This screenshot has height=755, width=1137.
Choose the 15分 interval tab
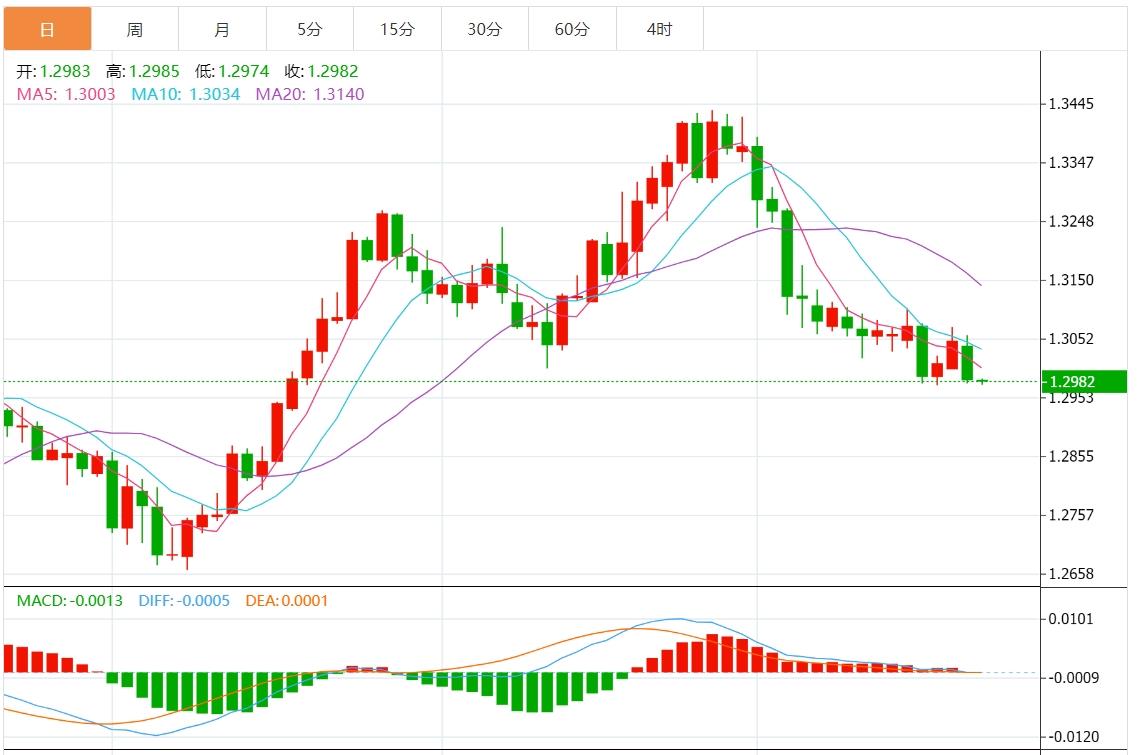(397, 29)
